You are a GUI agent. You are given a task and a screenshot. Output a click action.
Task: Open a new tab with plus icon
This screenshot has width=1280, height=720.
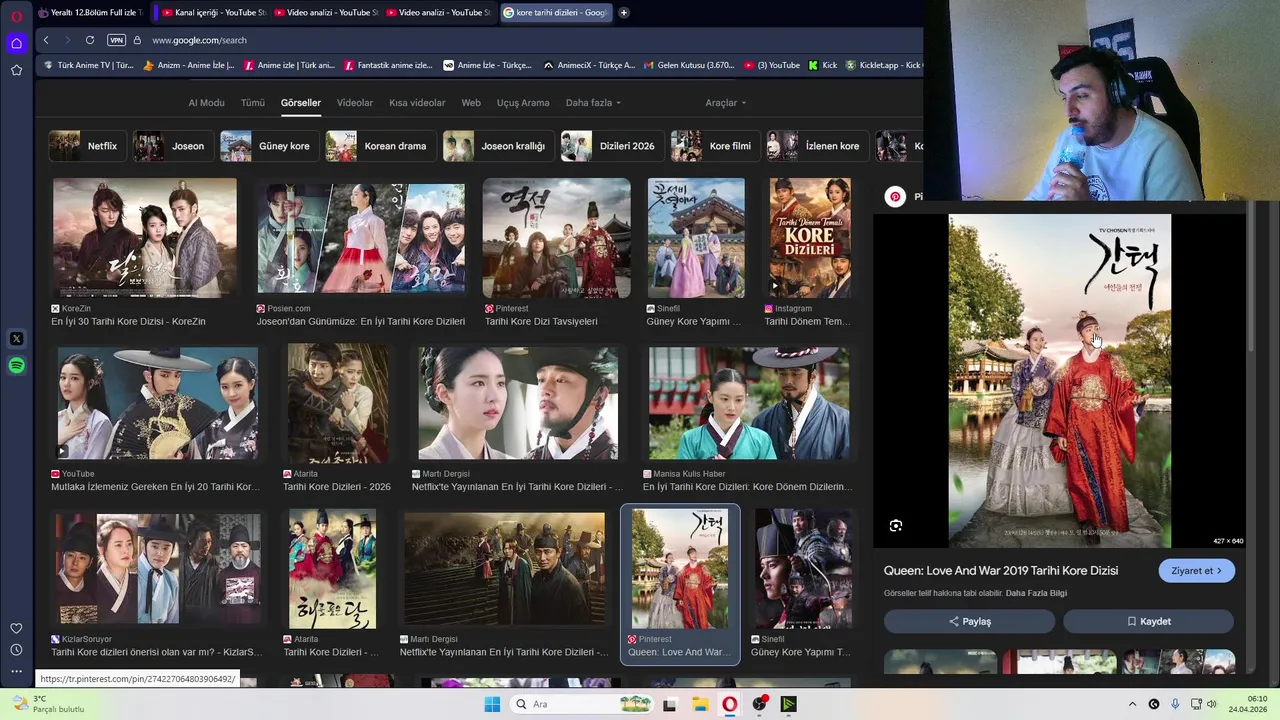point(623,13)
